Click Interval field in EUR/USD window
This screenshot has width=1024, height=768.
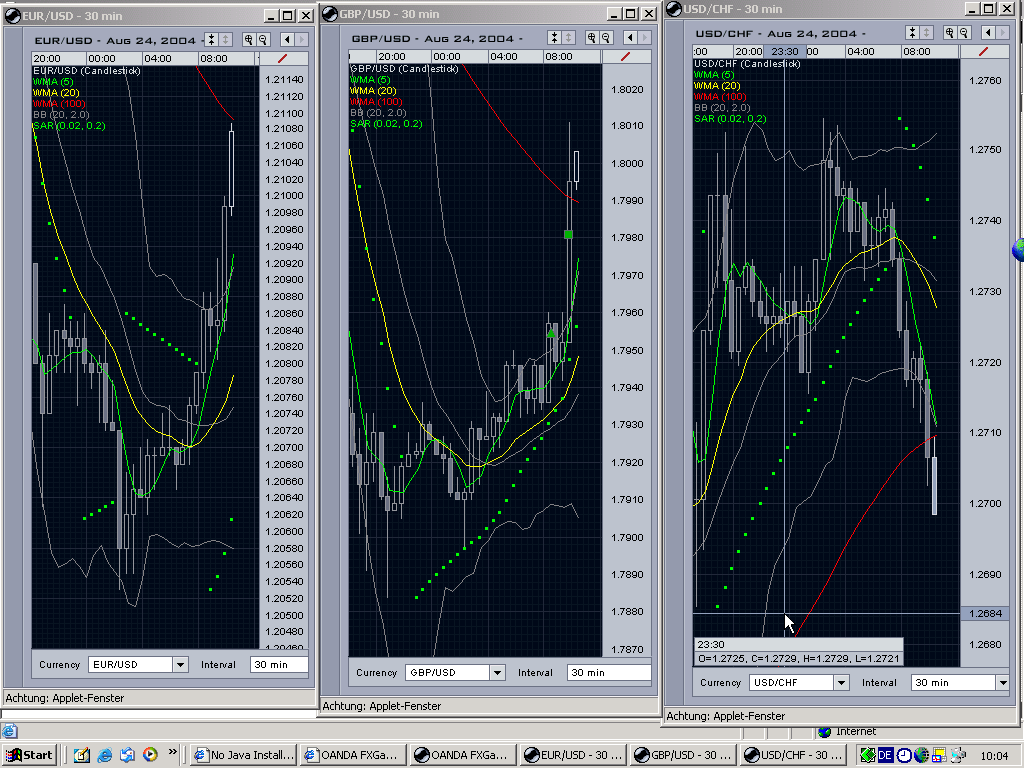279,665
